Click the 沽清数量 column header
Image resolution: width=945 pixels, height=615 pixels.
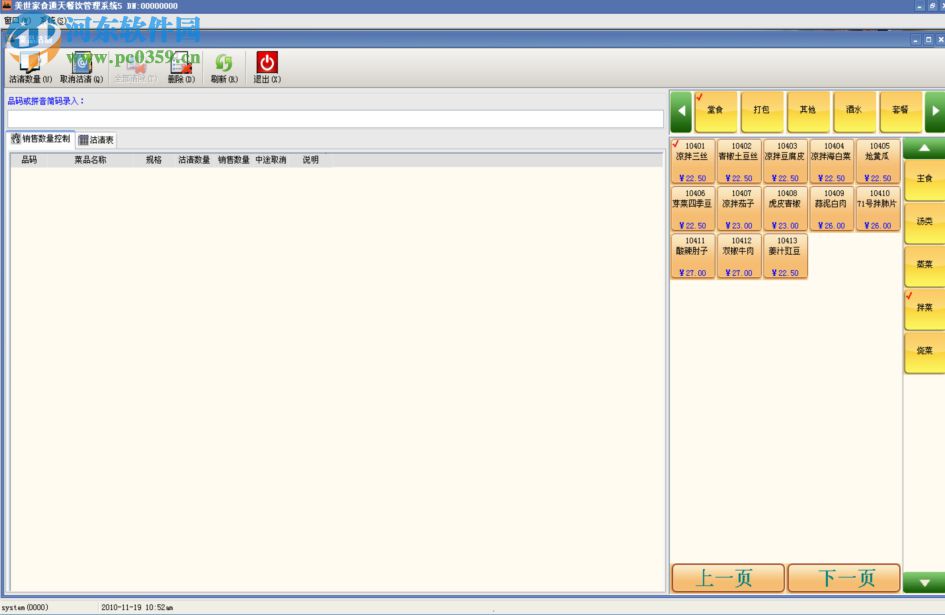(x=194, y=160)
